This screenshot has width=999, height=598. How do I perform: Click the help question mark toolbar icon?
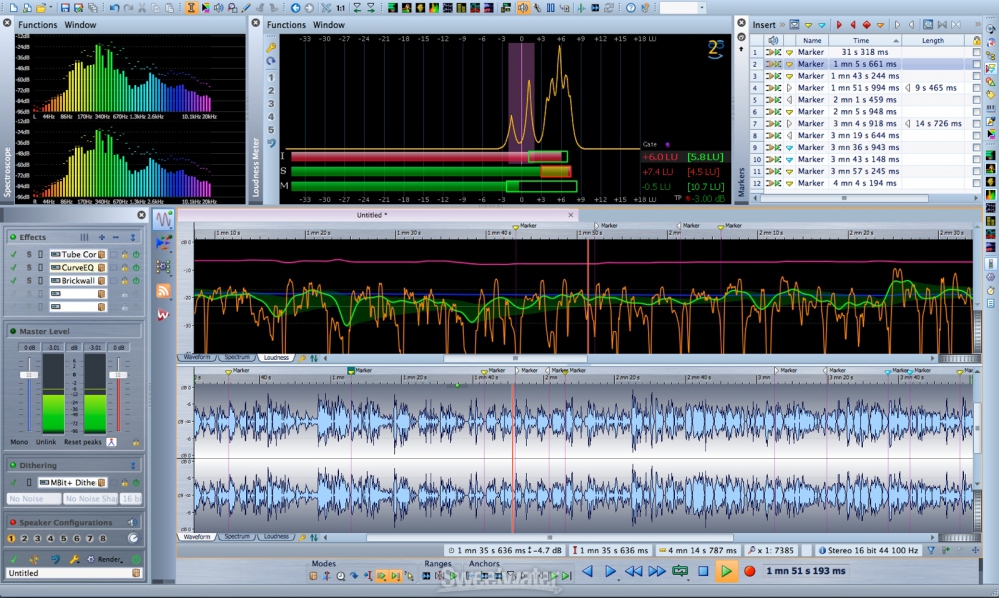click(x=631, y=8)
